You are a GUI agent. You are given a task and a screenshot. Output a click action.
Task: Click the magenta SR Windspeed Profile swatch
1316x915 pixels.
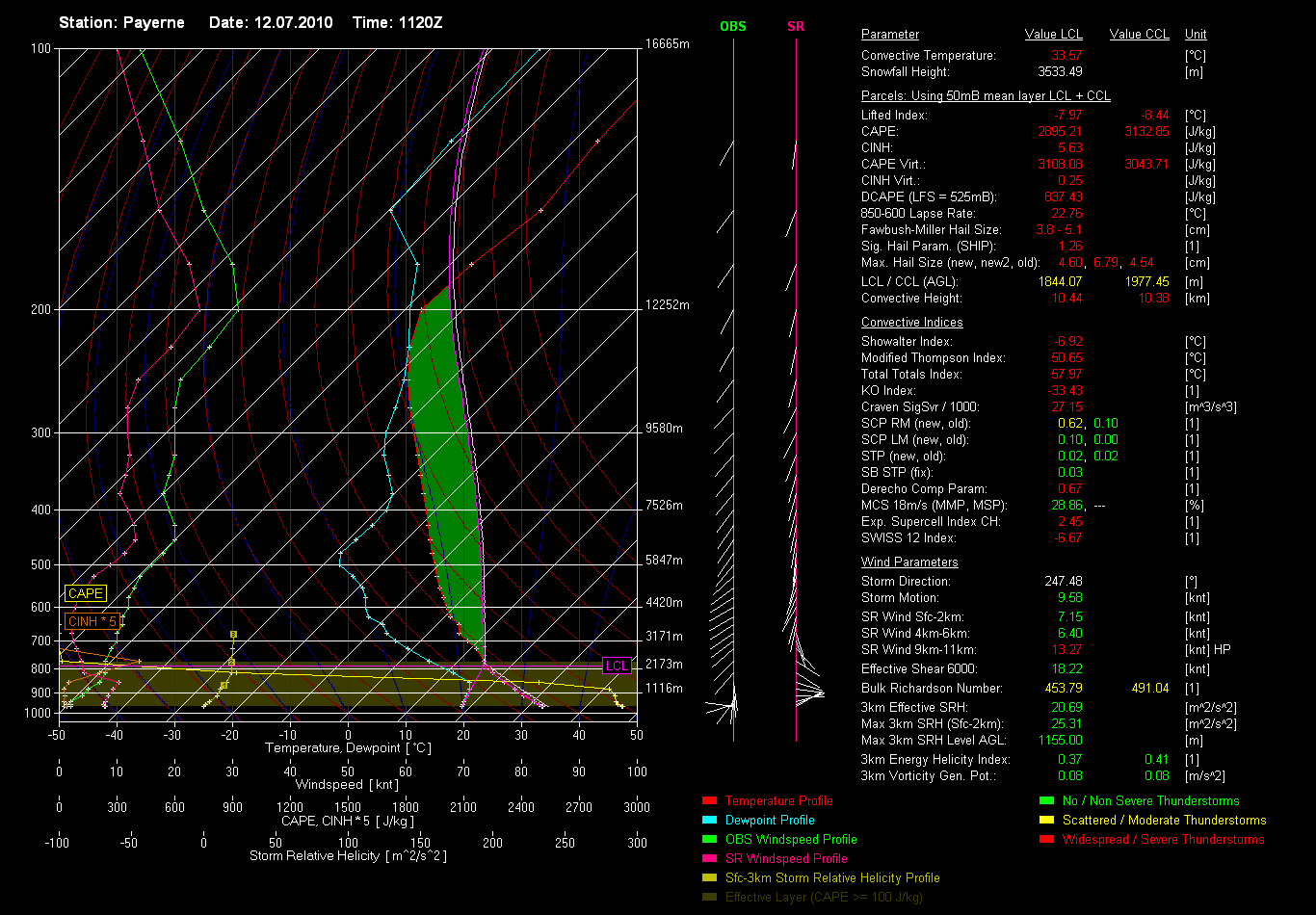tap(710, 859)
